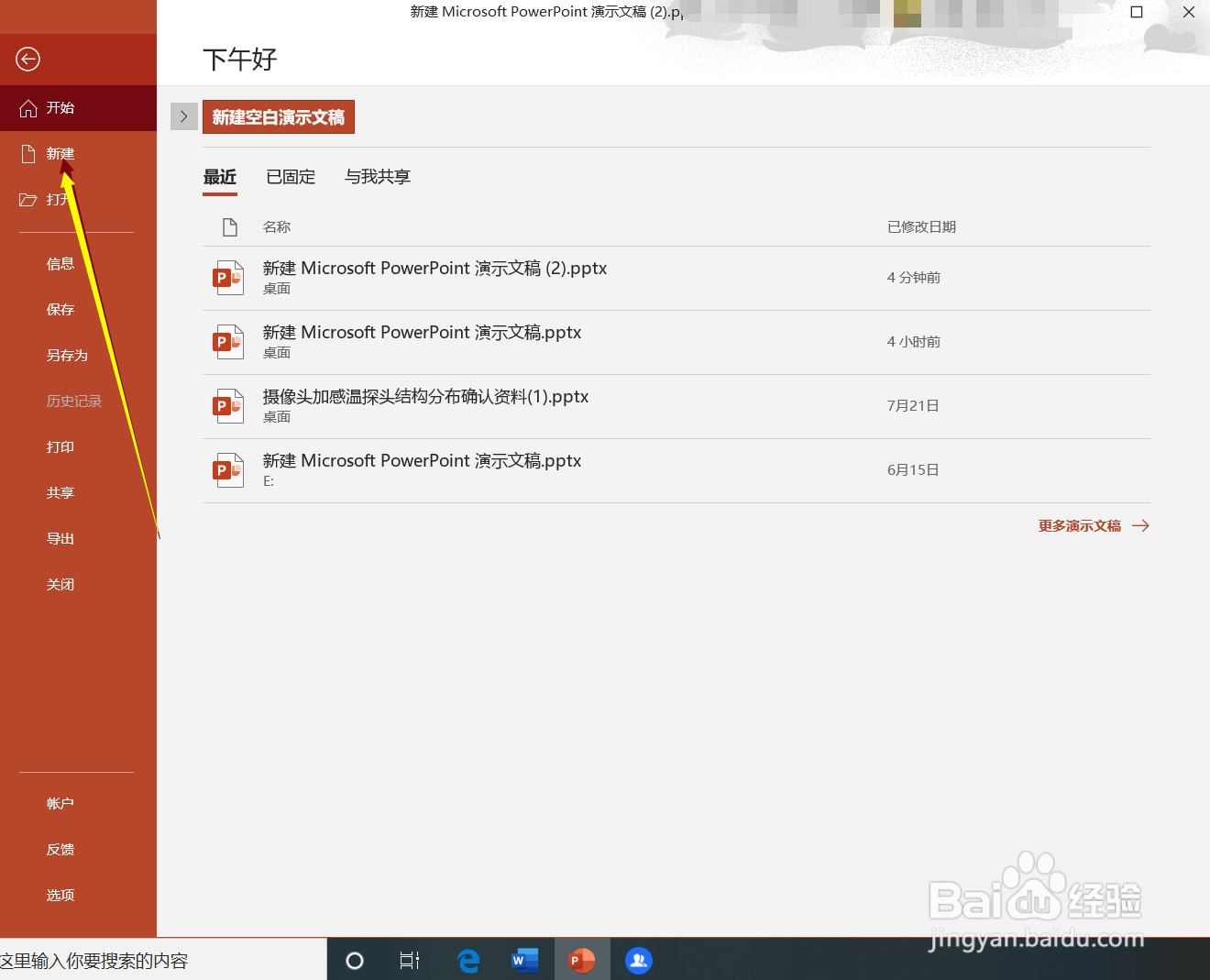Click the Cortana circle icon in taskbar
This screenshot has height=980, width=1210.
click(x=355, y=961)
